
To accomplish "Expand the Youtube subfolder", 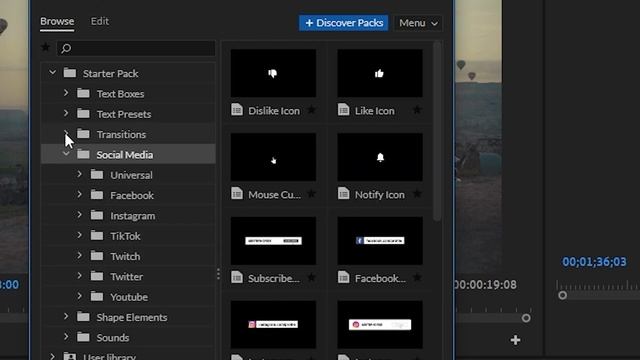I will [80, 296].
